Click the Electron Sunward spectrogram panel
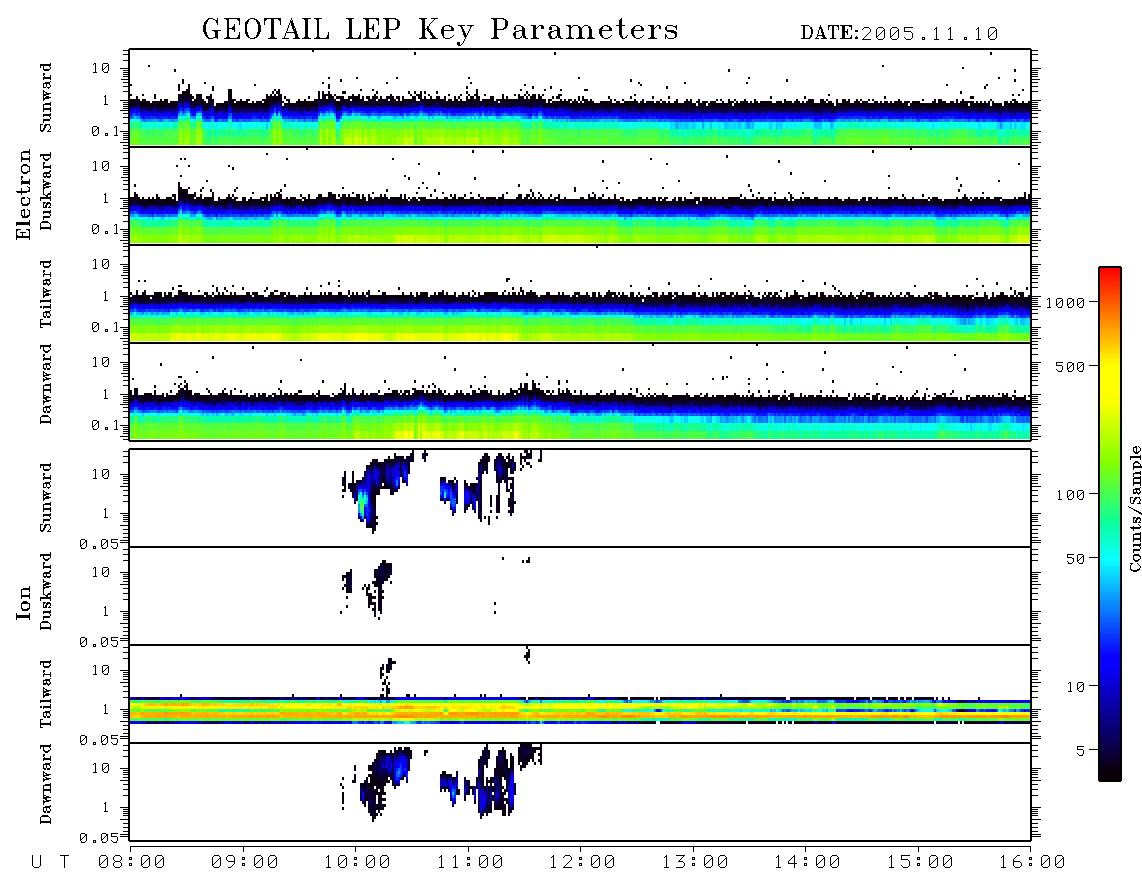Screen dimensions: 1142x880 point(580,98)
